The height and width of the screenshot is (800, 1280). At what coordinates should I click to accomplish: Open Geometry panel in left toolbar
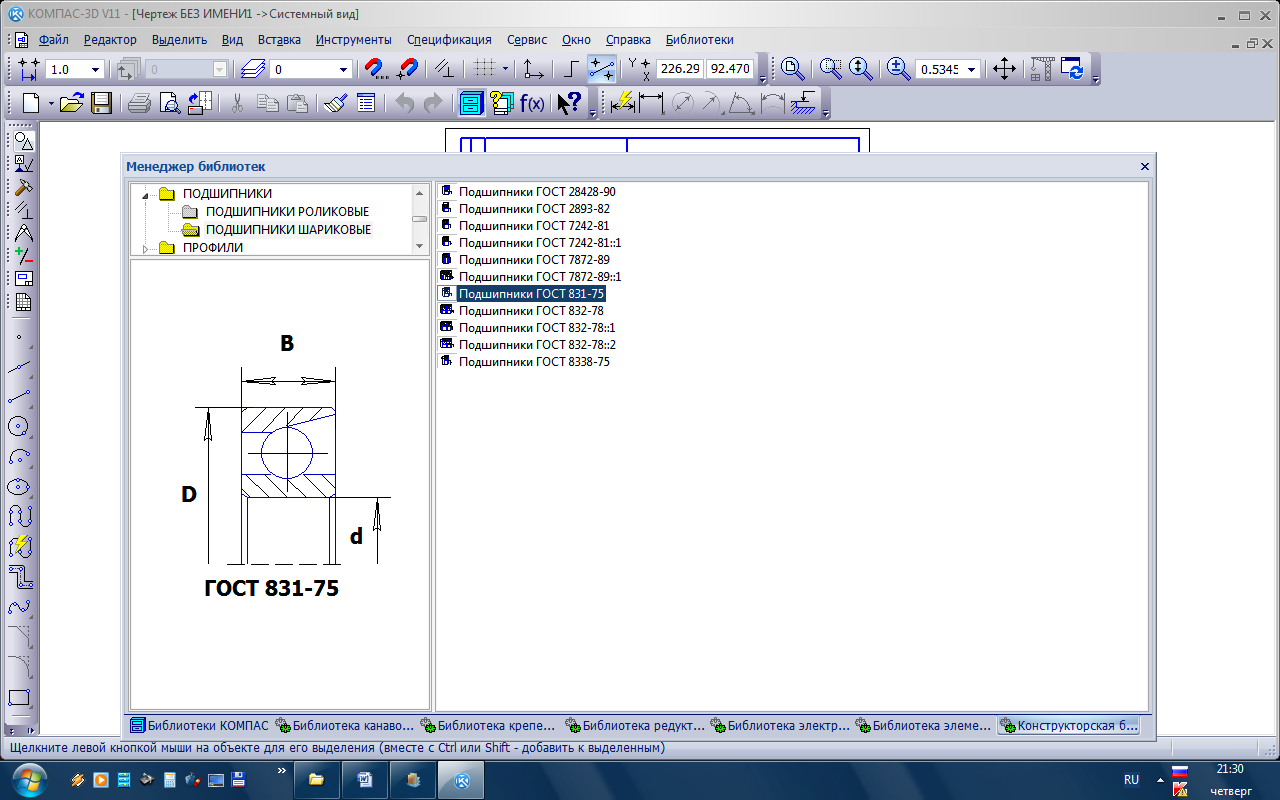coord(22,141)
